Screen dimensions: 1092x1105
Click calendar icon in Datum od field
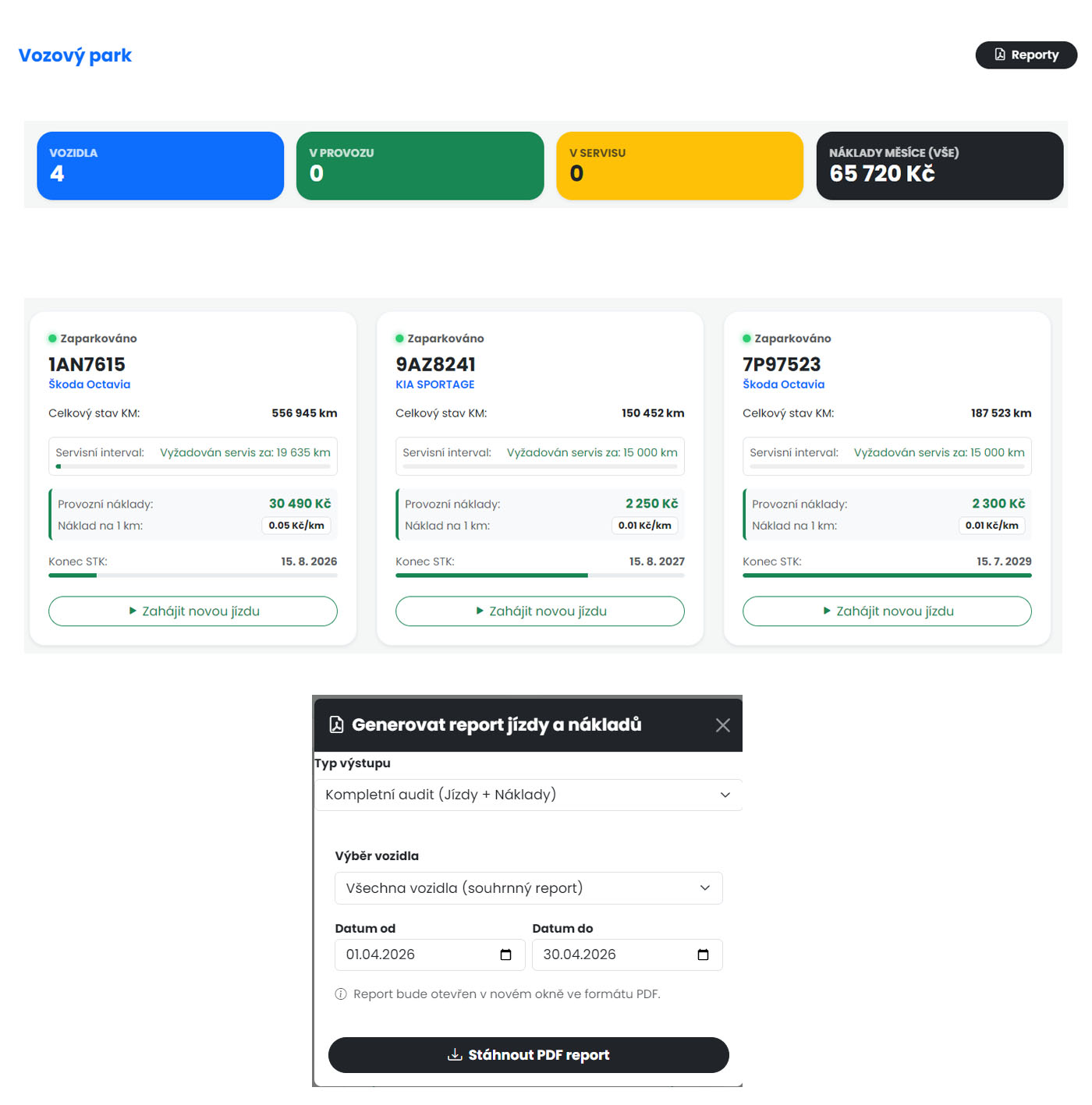click(505, 954)
